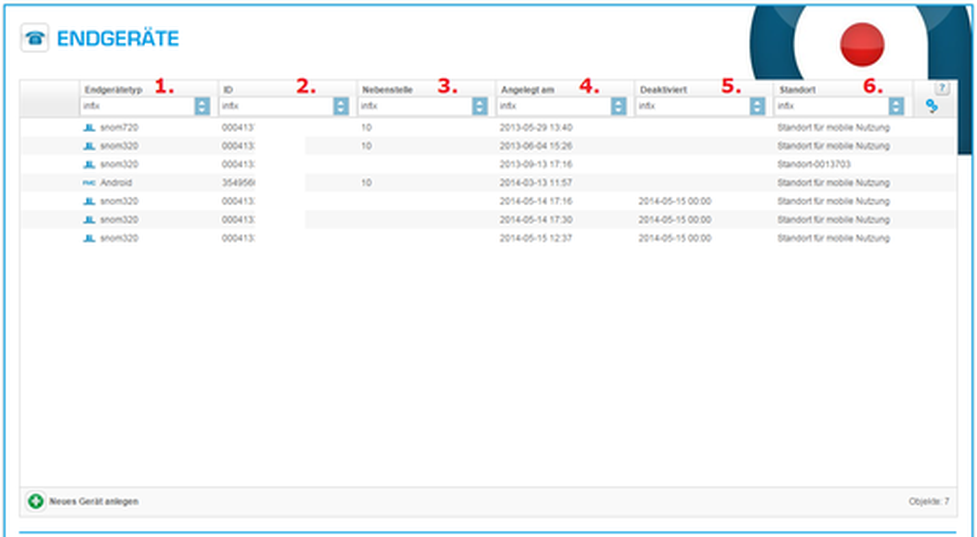
Task: Open filter mode selector for Standort column
Action: point(896,106)
